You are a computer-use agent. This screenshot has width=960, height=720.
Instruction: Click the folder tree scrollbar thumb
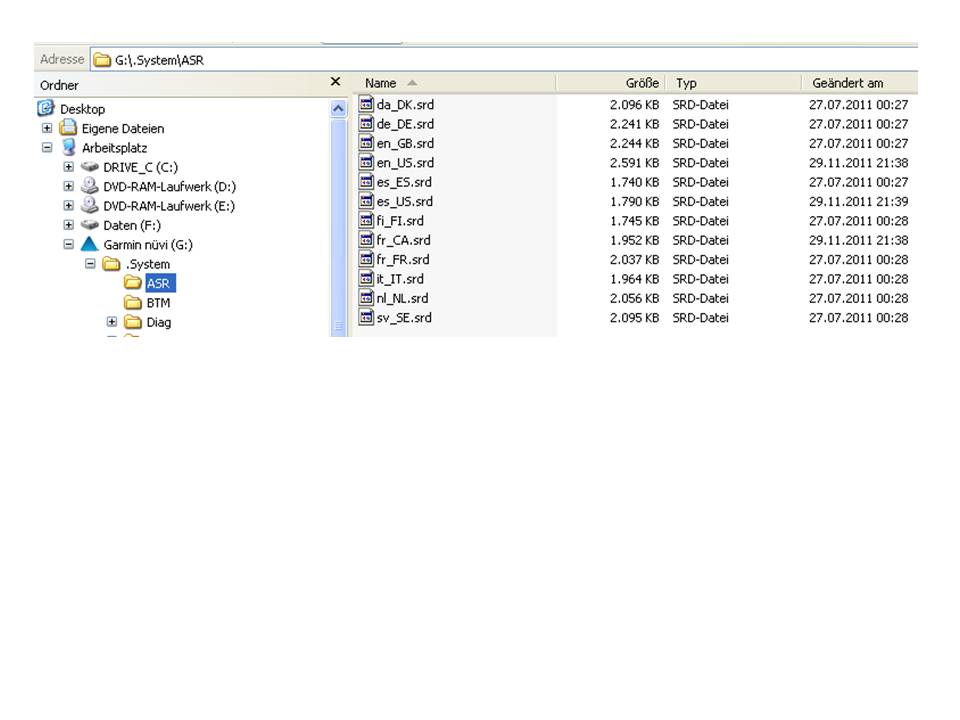coord(338,227)
